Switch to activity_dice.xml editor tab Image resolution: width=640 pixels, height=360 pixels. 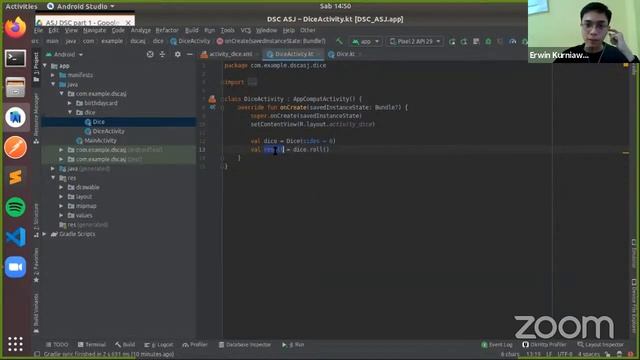coord(229,54)
